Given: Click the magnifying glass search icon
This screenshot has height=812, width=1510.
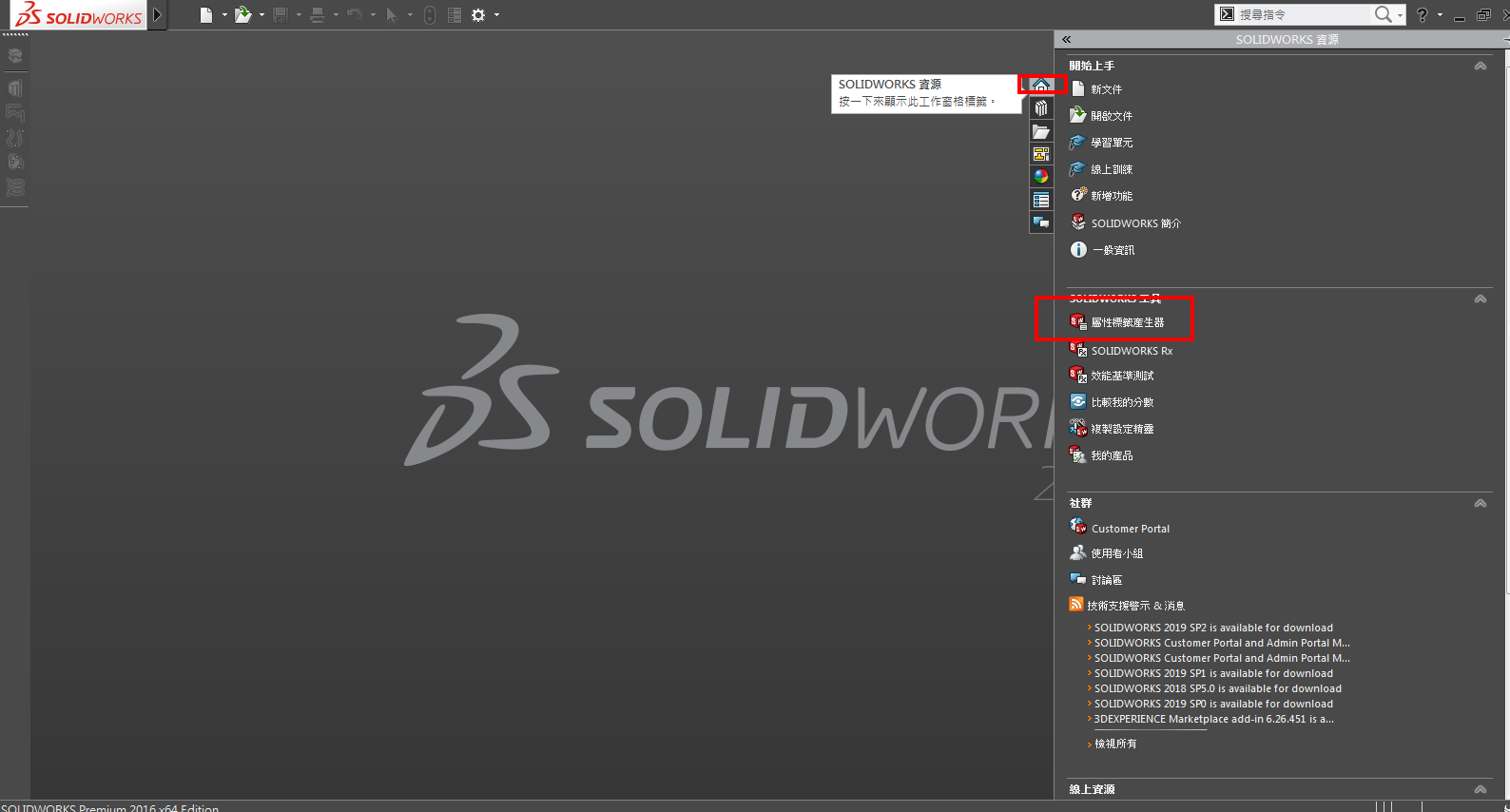Looking at the screenshot, I should click(x=1384, y=14).
